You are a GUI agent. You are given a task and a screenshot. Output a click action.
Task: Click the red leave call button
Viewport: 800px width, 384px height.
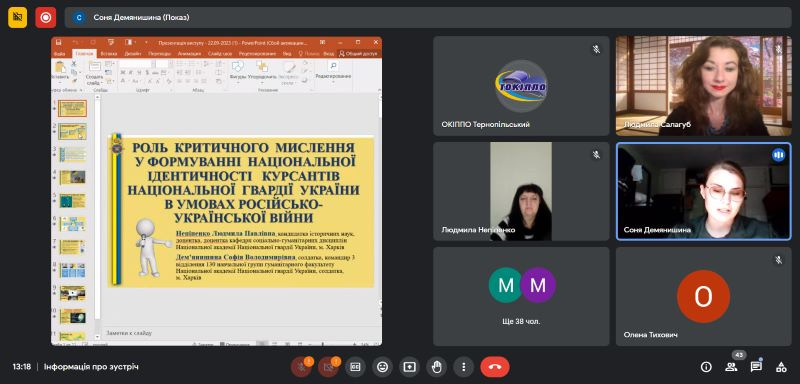495,367
